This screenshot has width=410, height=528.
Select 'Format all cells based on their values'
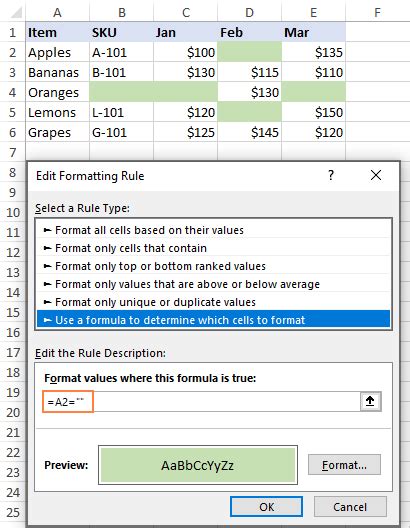click(213, 230)
